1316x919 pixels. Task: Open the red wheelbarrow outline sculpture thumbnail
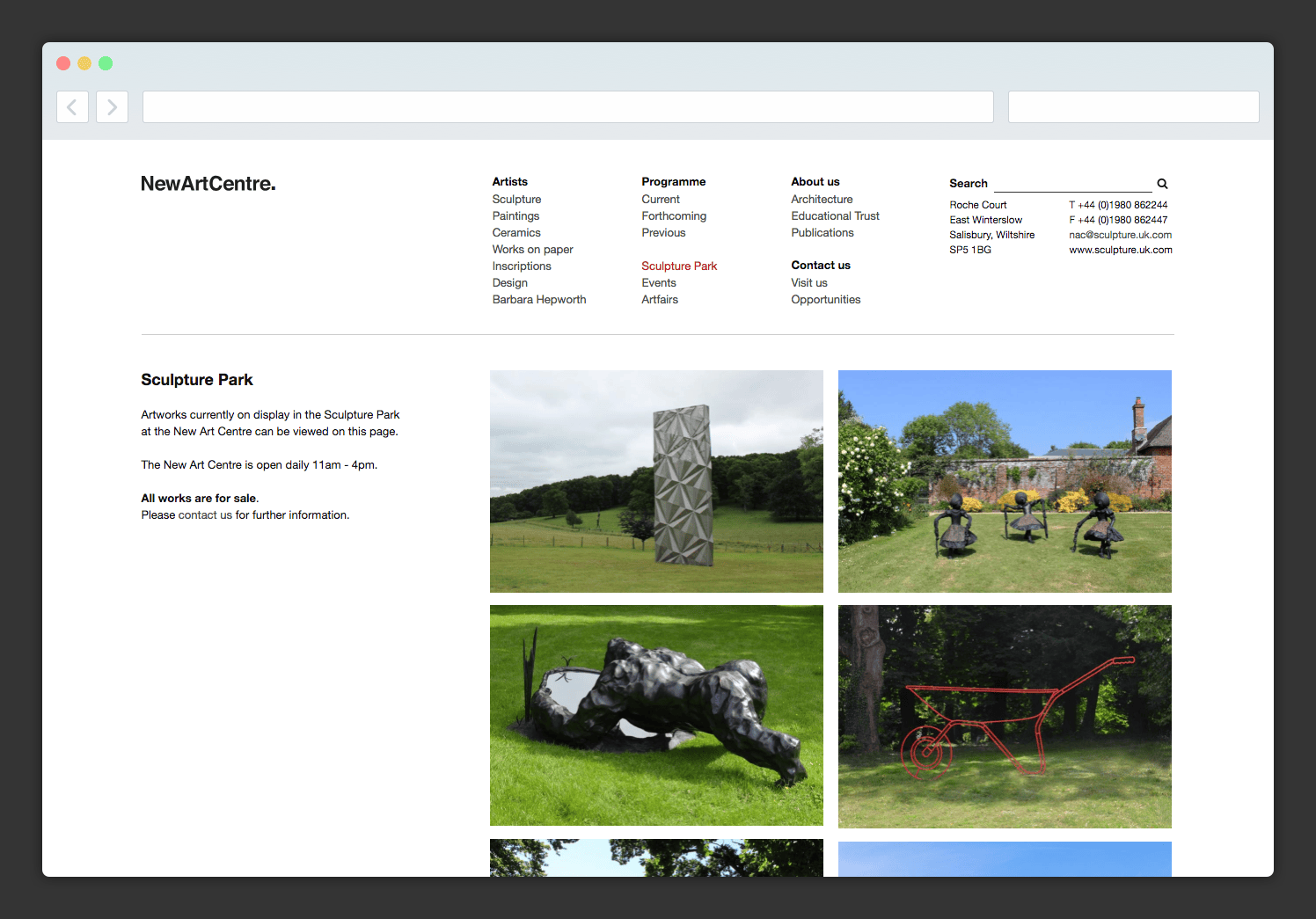1005,717
